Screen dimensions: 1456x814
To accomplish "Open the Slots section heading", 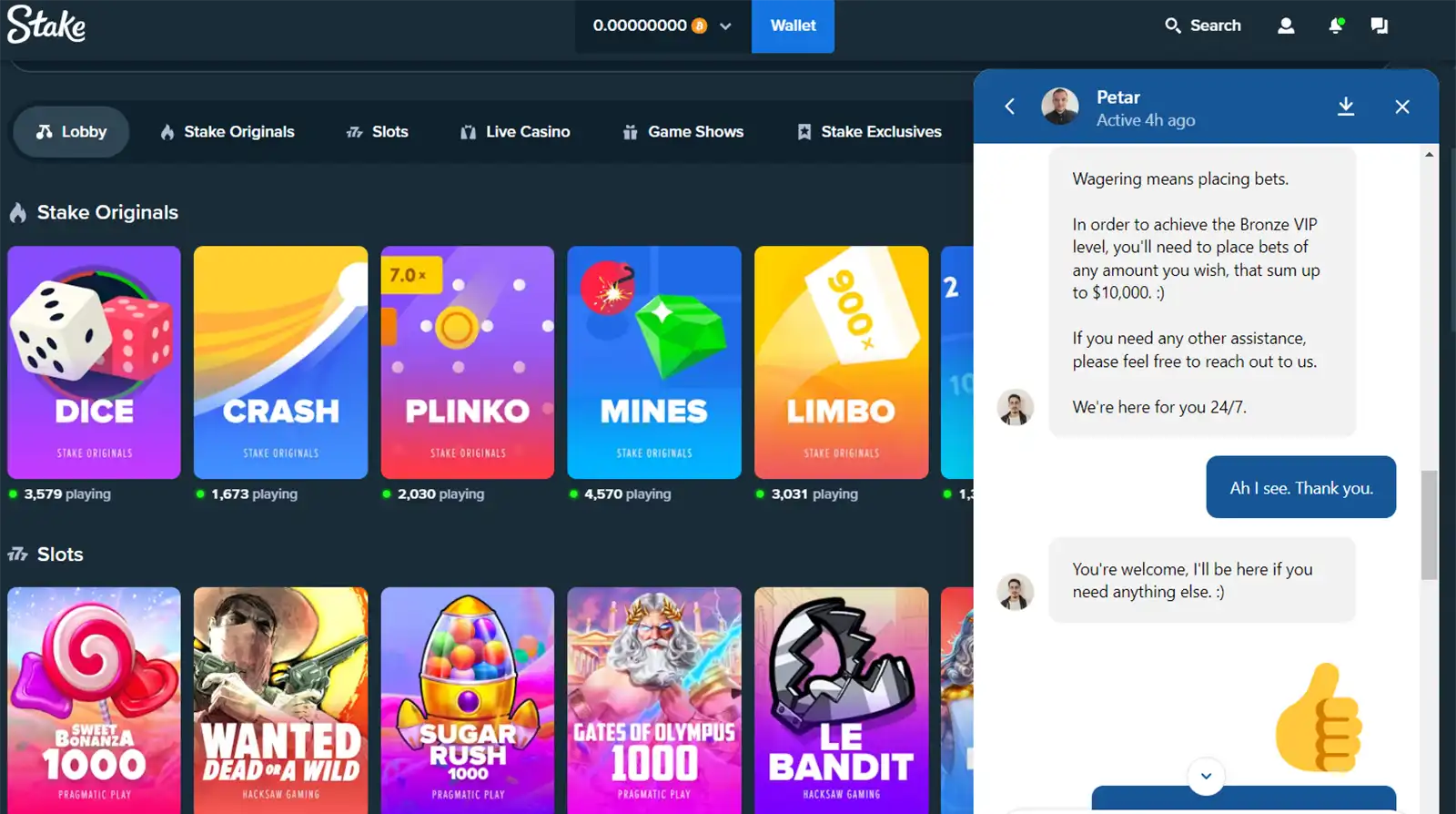I will [x=45, y=555].
